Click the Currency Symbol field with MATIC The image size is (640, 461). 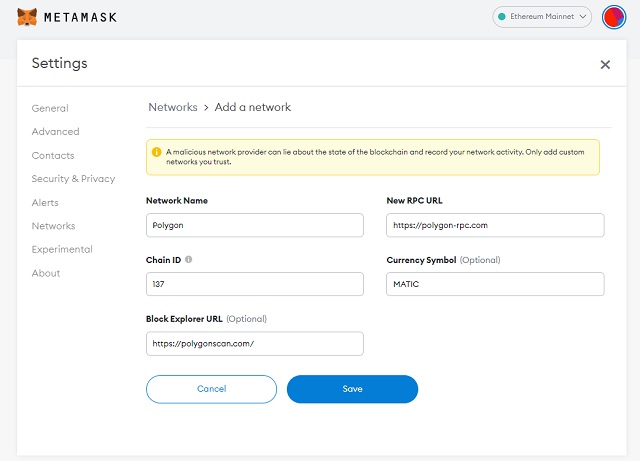click(x=495, y=284)
